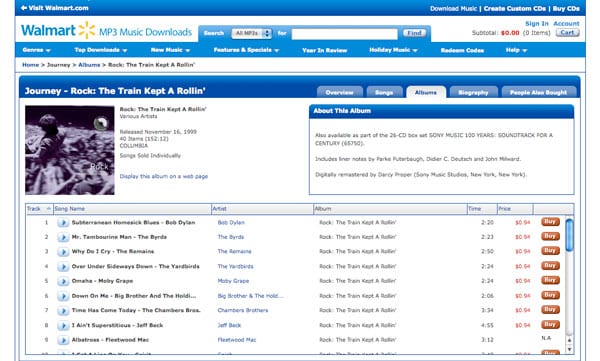Viewport: 600px width, 361px height.
Task: Open the Cart button
Action: coord(567,33)
